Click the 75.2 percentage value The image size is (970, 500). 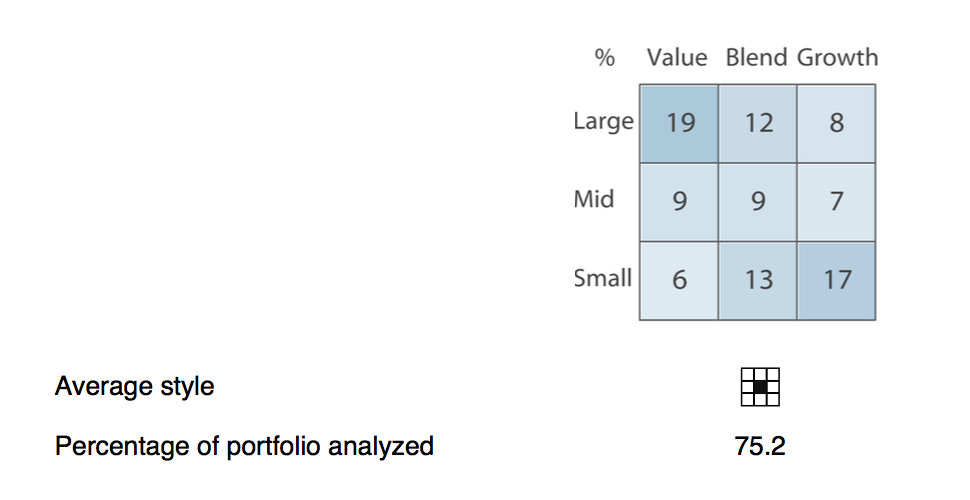tap(760, 446)
